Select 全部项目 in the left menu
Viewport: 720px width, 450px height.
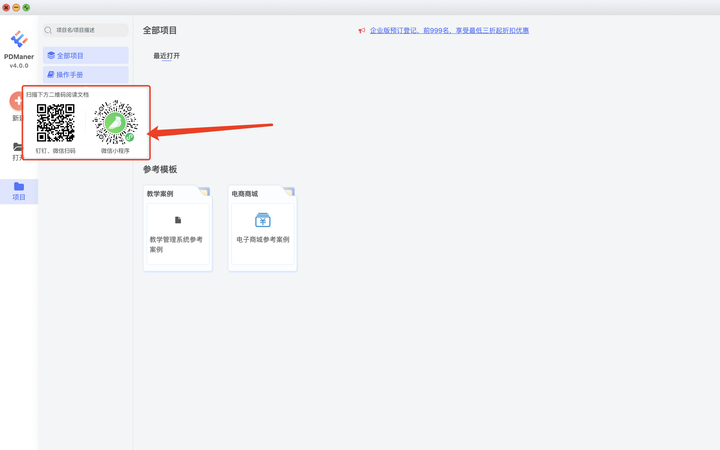(86, 56)
